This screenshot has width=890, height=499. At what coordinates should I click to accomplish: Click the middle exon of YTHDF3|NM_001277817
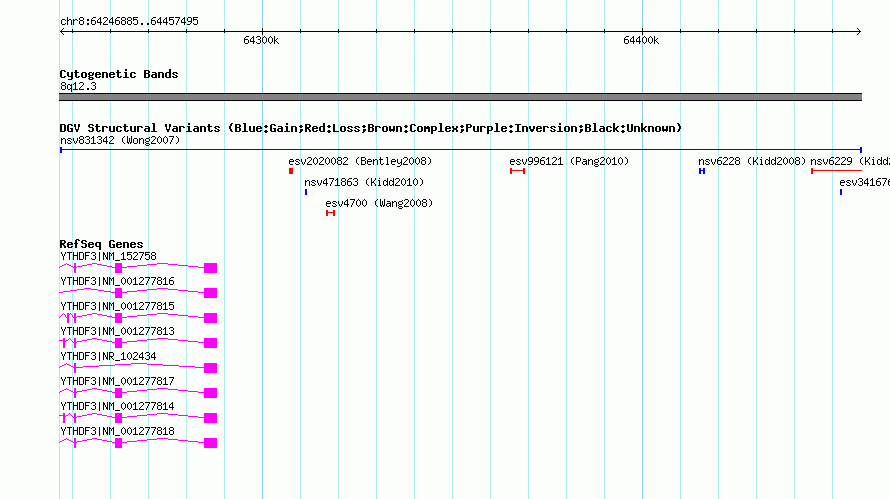(x=118, y=393)
